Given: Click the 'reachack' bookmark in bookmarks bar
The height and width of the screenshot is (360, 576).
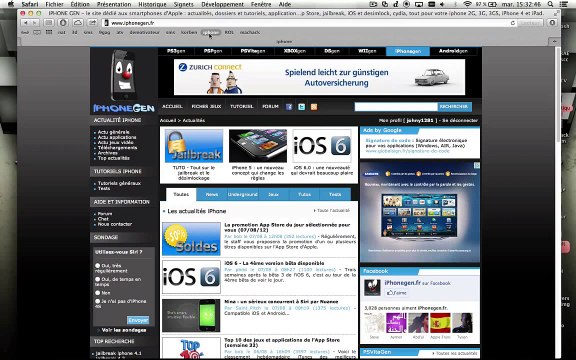Looking at the screenshot, I should (250, 32).
